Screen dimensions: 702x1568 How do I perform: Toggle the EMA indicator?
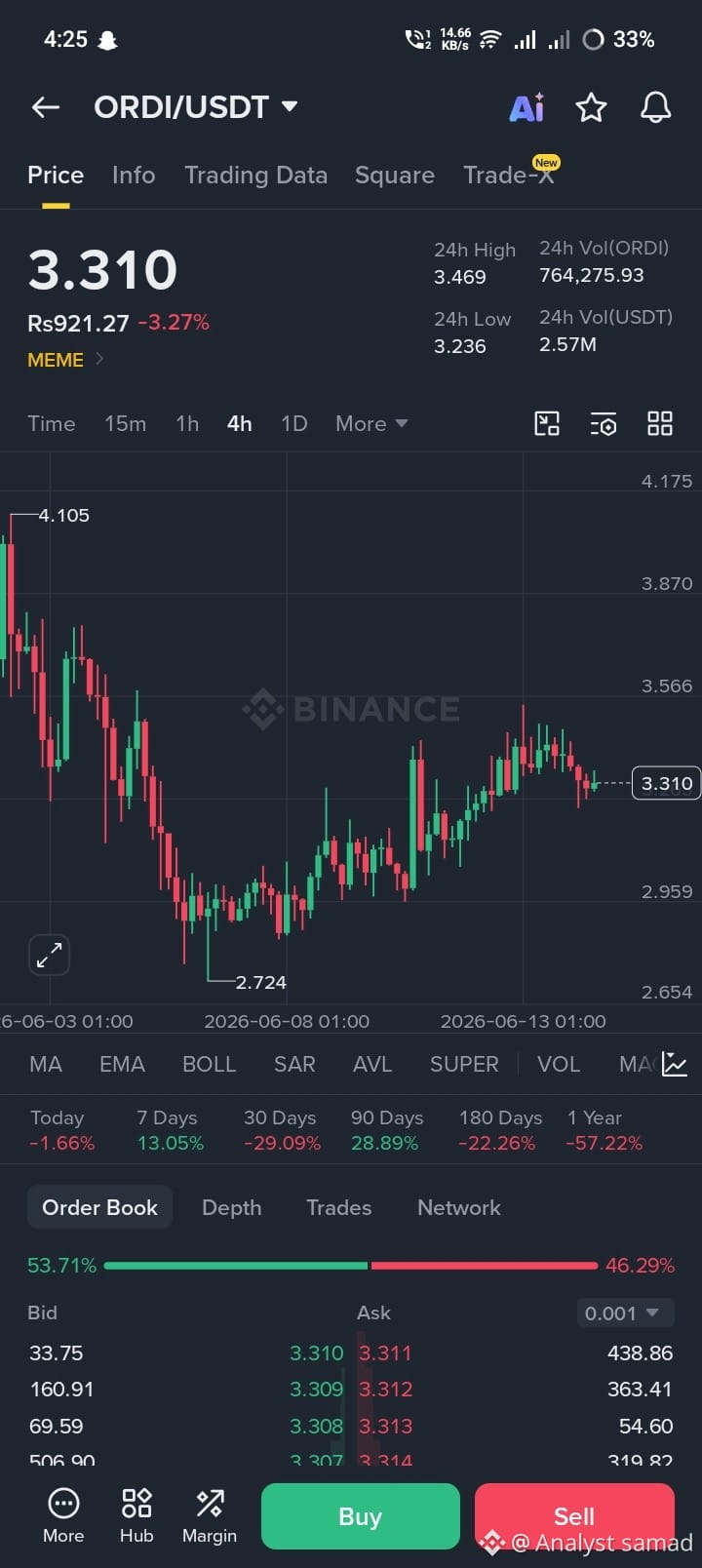coord(122,1064)
